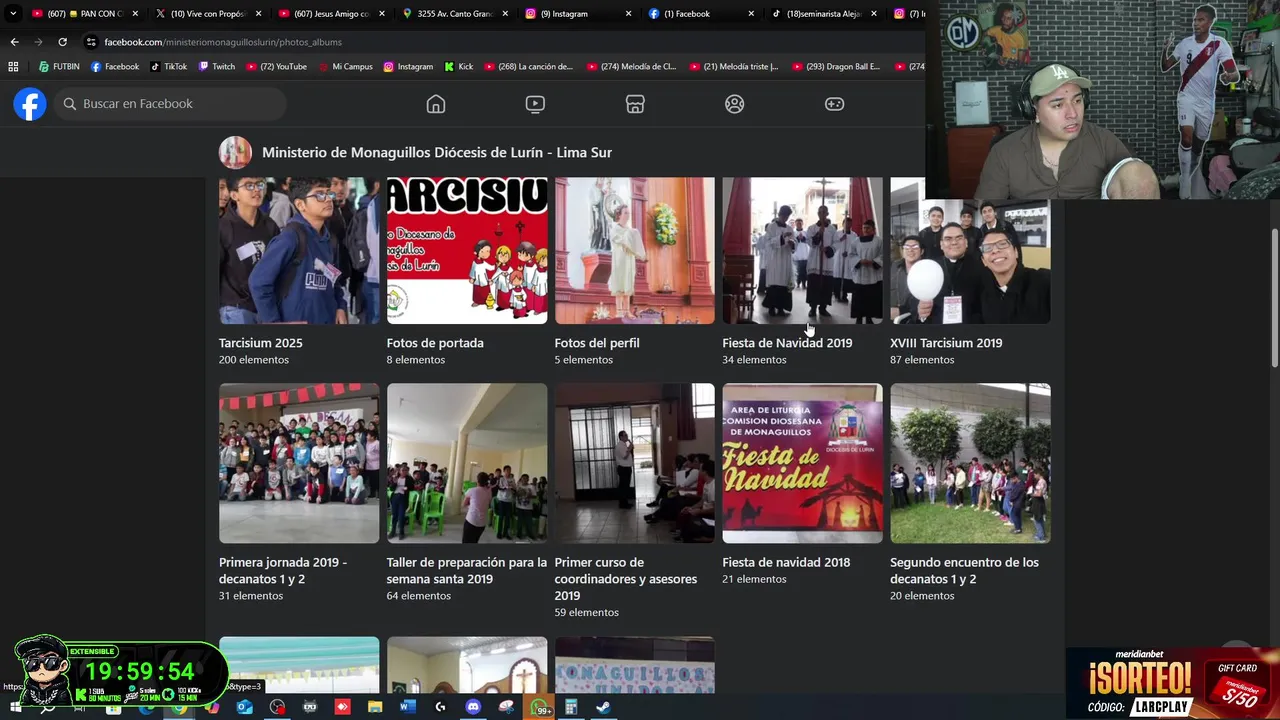Go to the Facebook Home feed icon
The height and width of the screenshot is (720, 1280).
tap(436, 104)
